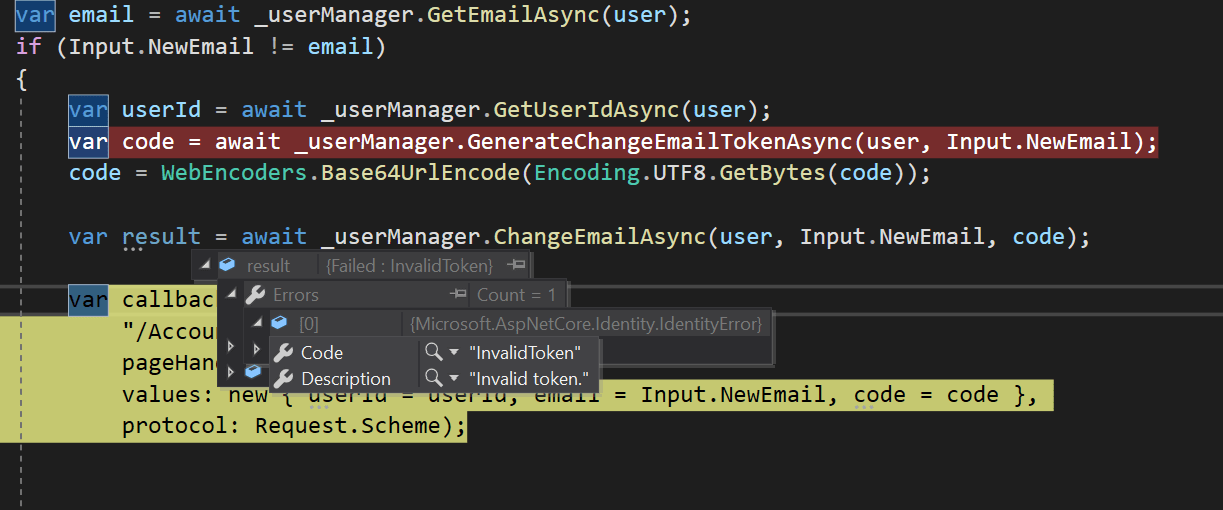Select the Code property wrench icon

click(x=284, y=352)
